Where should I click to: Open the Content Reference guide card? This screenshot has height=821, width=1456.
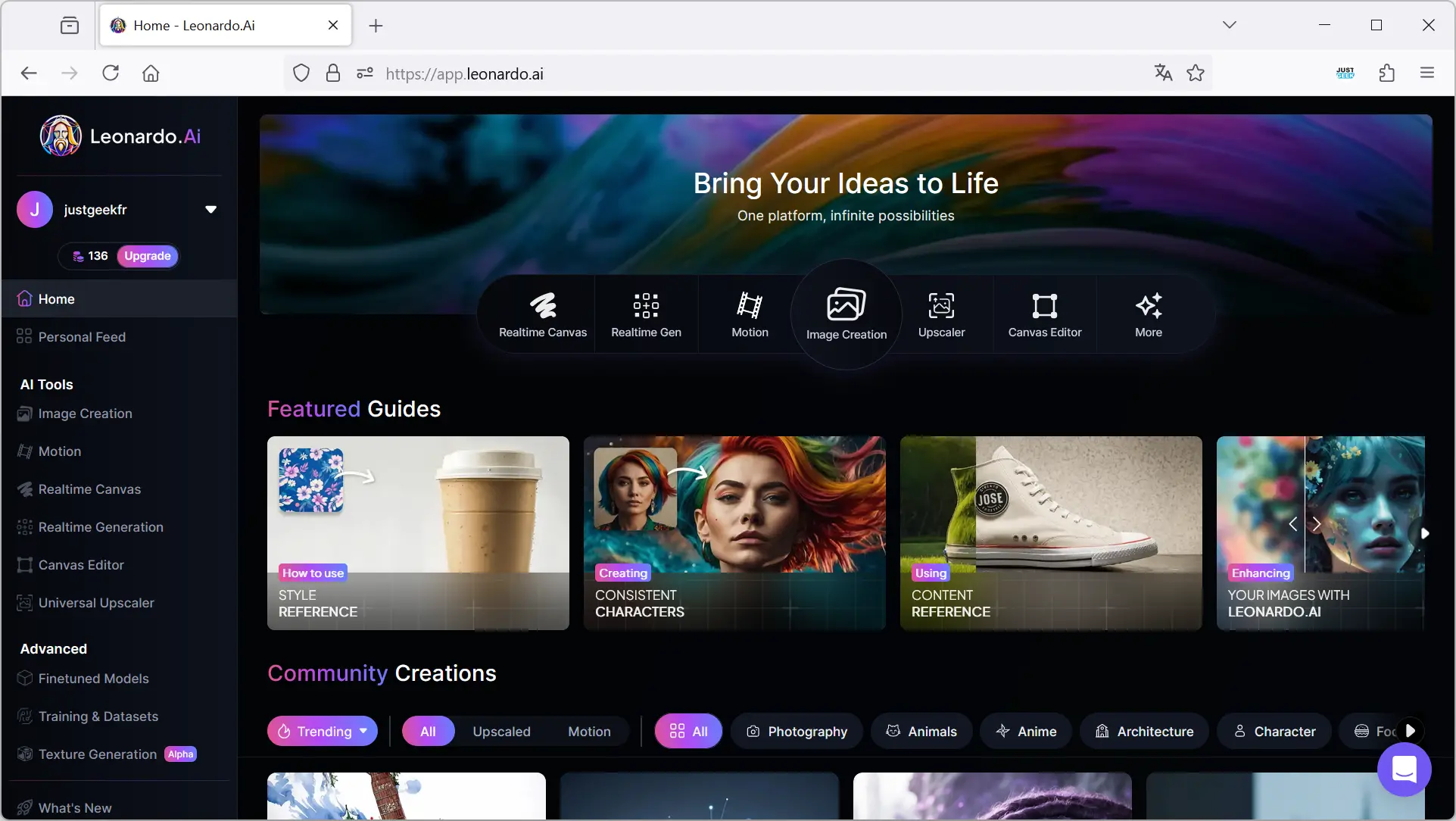coord(1051,532)
